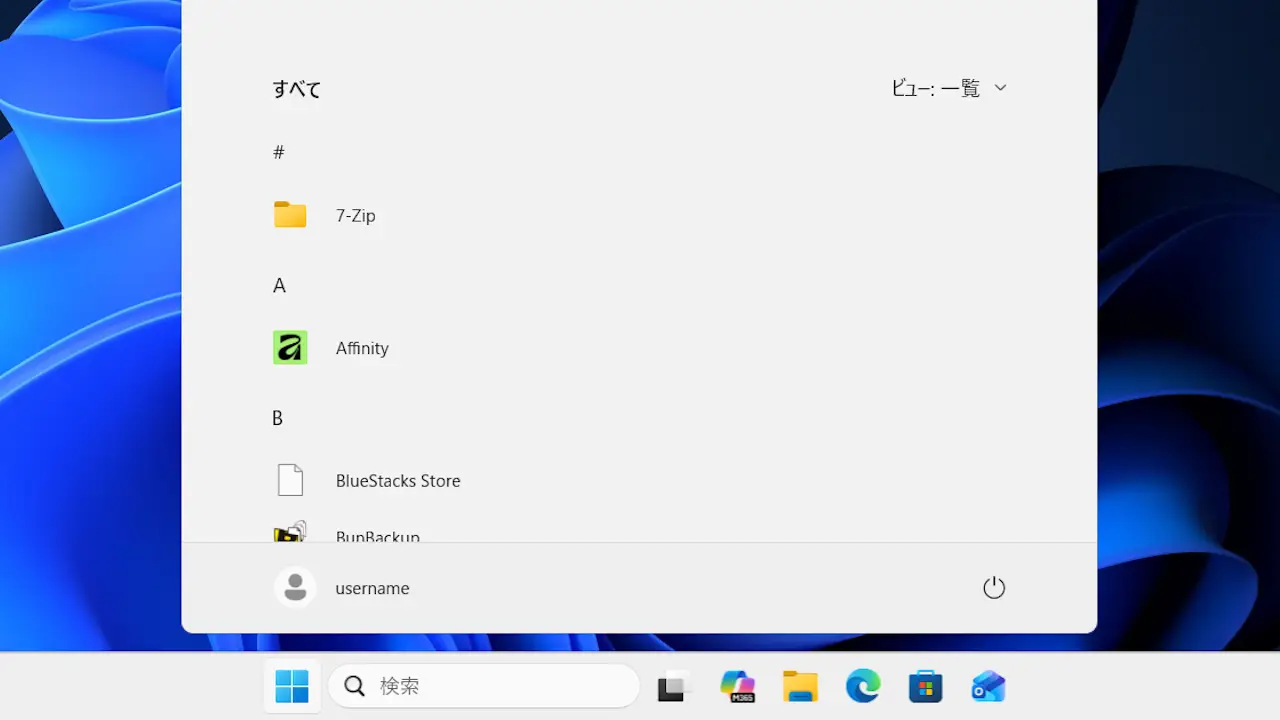Open Microsoft Edge from the taskbar
The image size is (1280, 720).
(x=863, y=686)
